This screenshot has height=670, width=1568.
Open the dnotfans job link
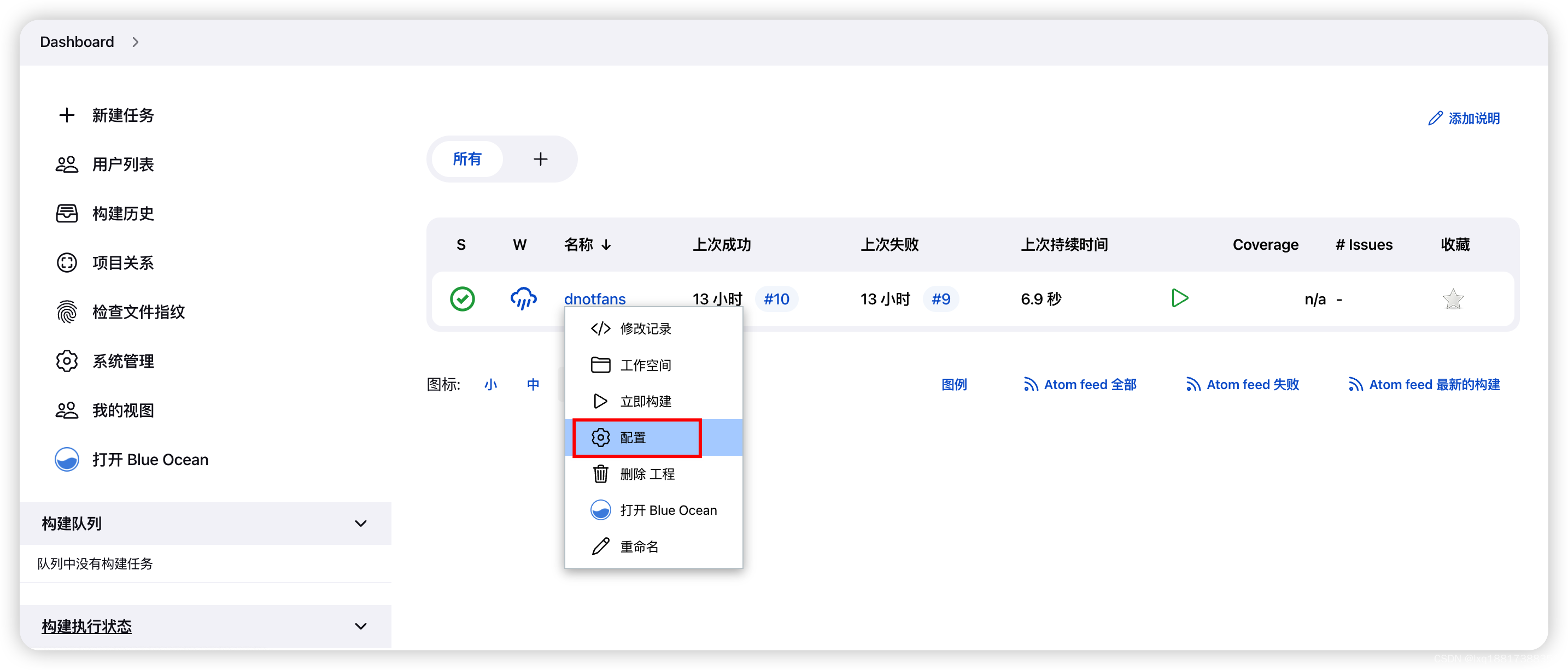click(595, 299)
